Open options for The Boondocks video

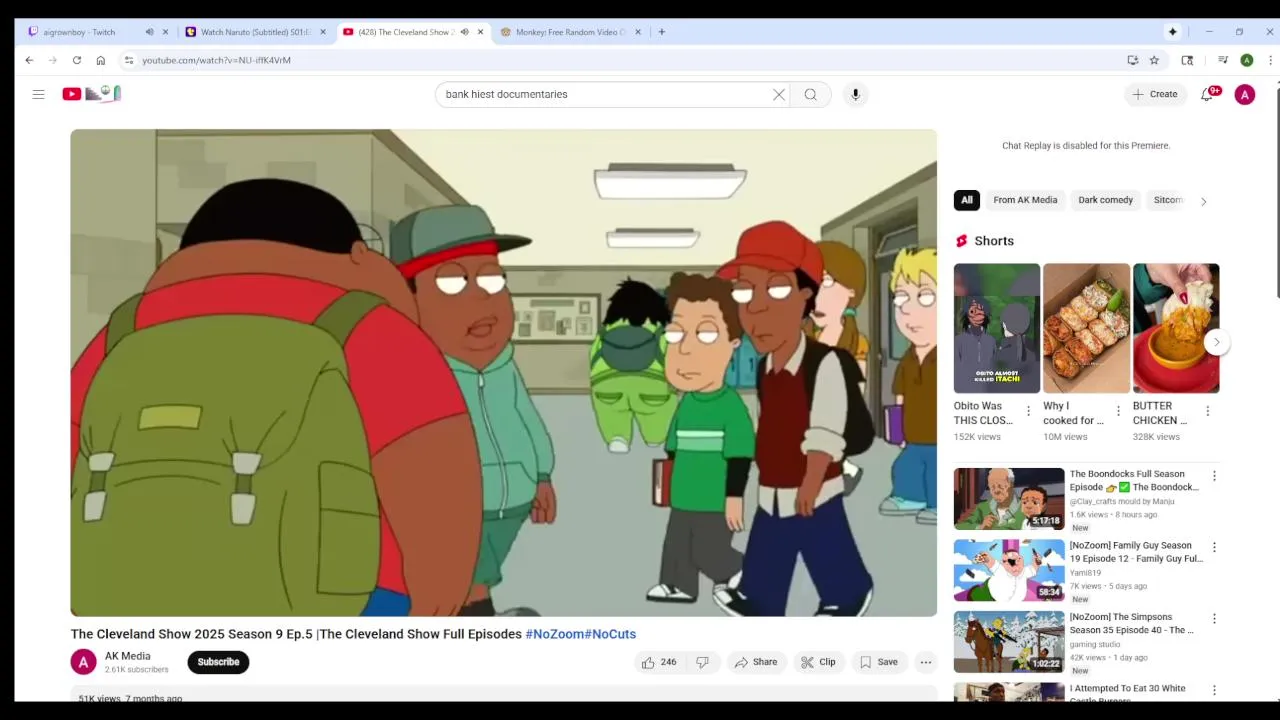point(1214,476)
